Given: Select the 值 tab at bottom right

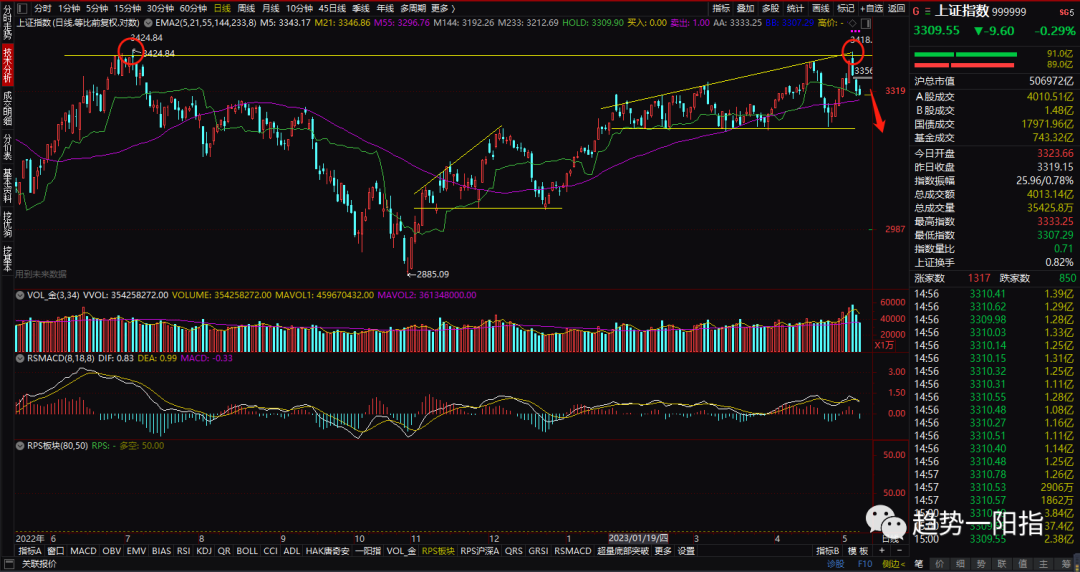Looking at the screenshot, I should (1024, 564).
